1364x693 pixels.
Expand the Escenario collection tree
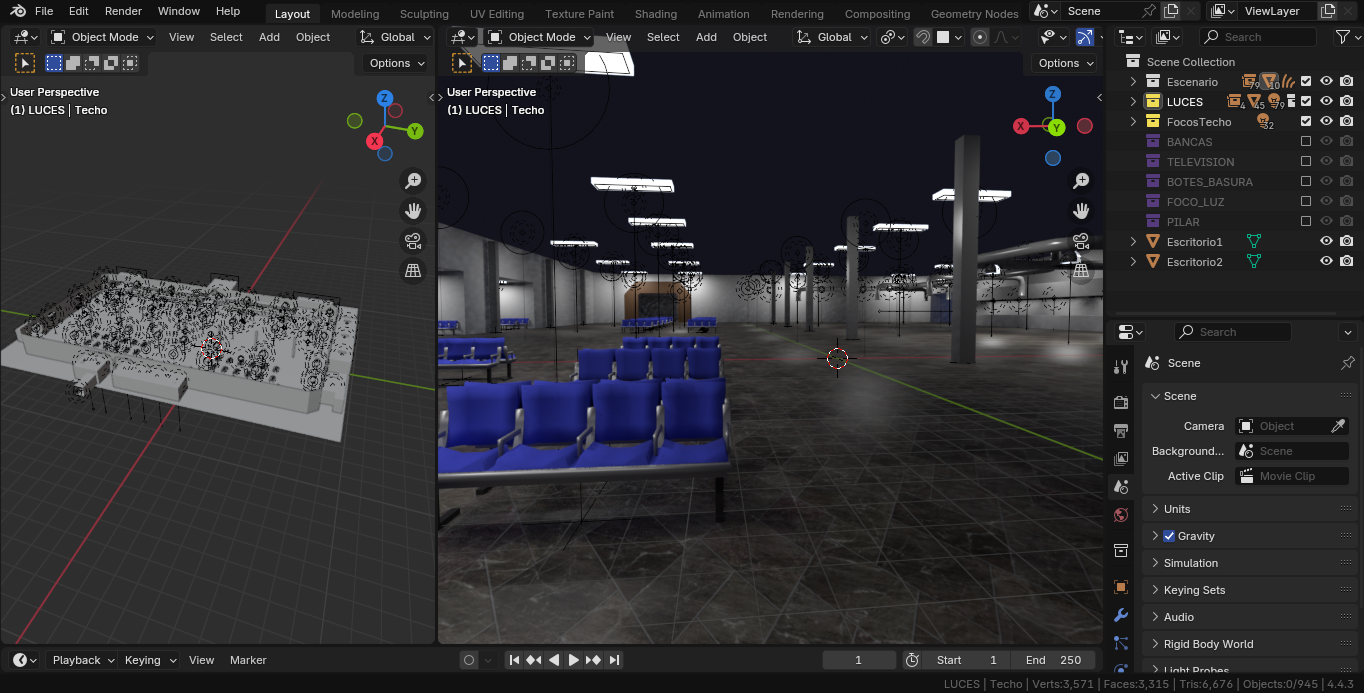pyautogui.click(x=1133, y=82)
